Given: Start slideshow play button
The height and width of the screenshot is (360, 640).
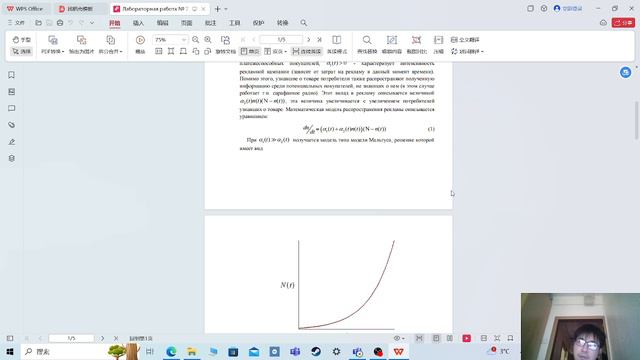Looking at the screenshot, I should click(140, 40).
